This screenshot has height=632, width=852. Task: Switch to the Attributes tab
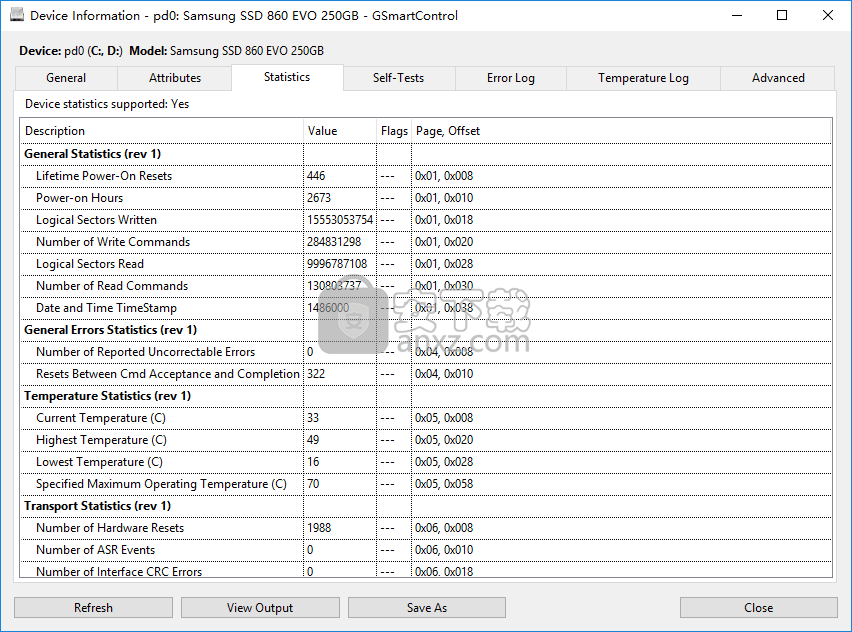click(174, 78)
